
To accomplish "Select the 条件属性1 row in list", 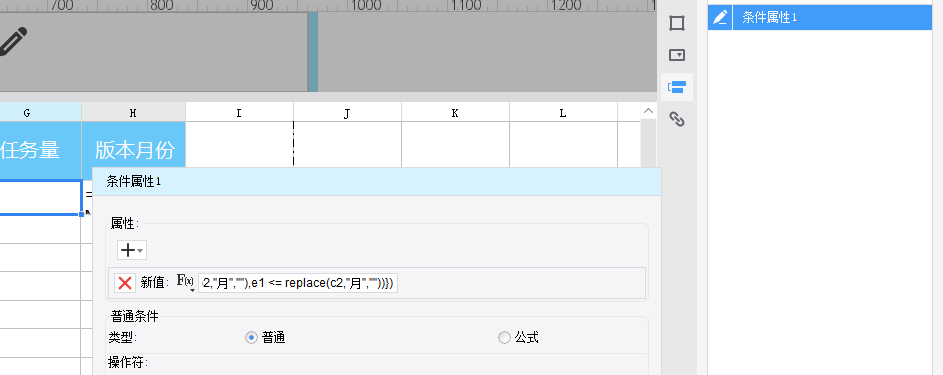I will [820, 17].
